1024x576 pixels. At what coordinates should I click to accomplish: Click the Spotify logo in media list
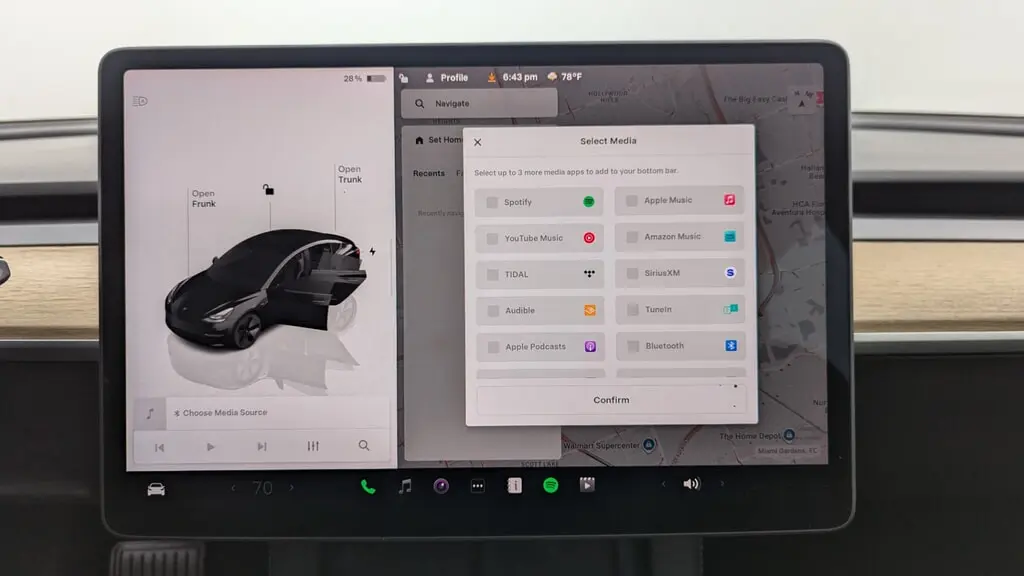(x=588, y=202)
